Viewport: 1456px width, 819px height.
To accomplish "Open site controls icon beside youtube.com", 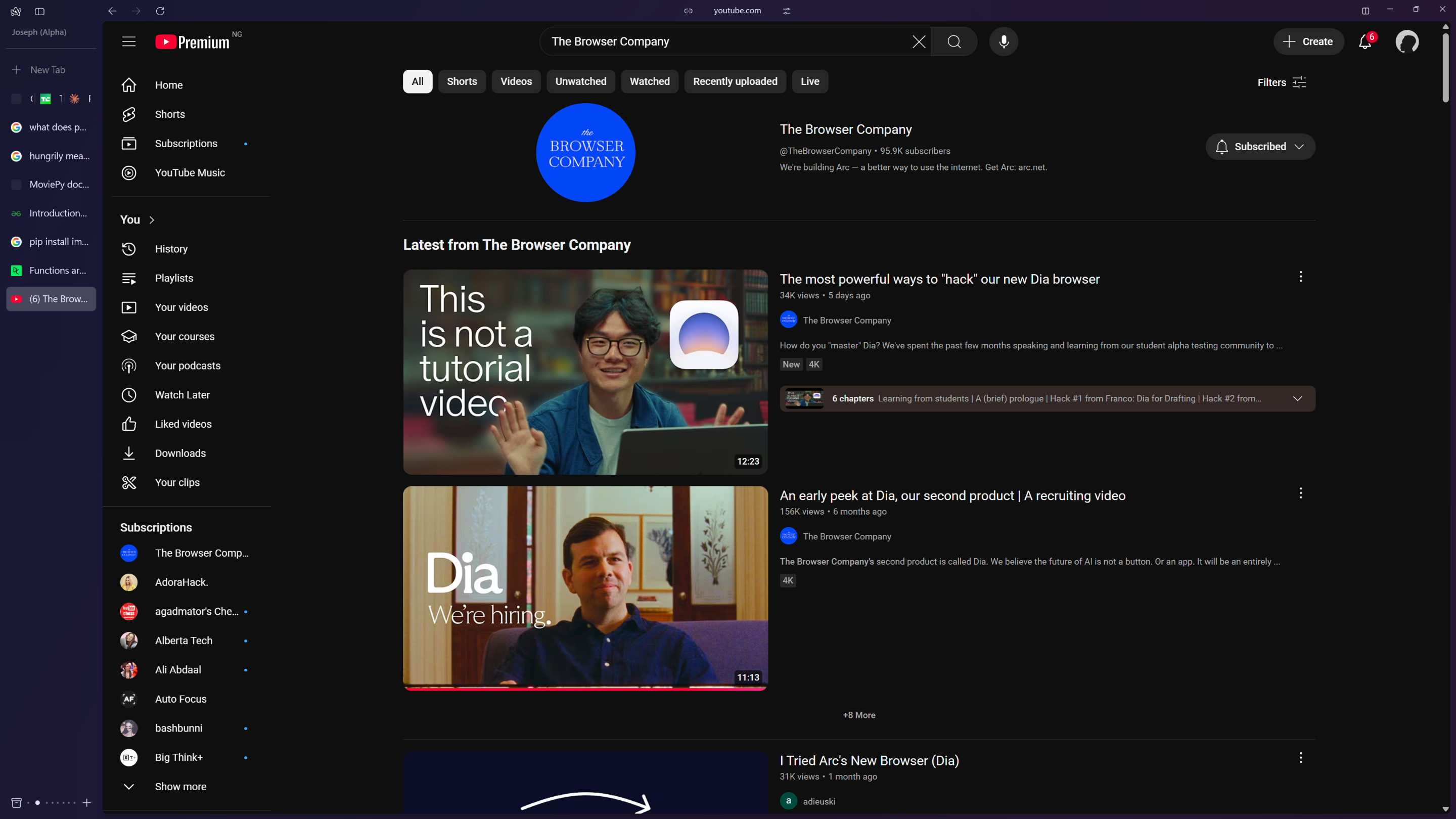I will coord(786,11).
